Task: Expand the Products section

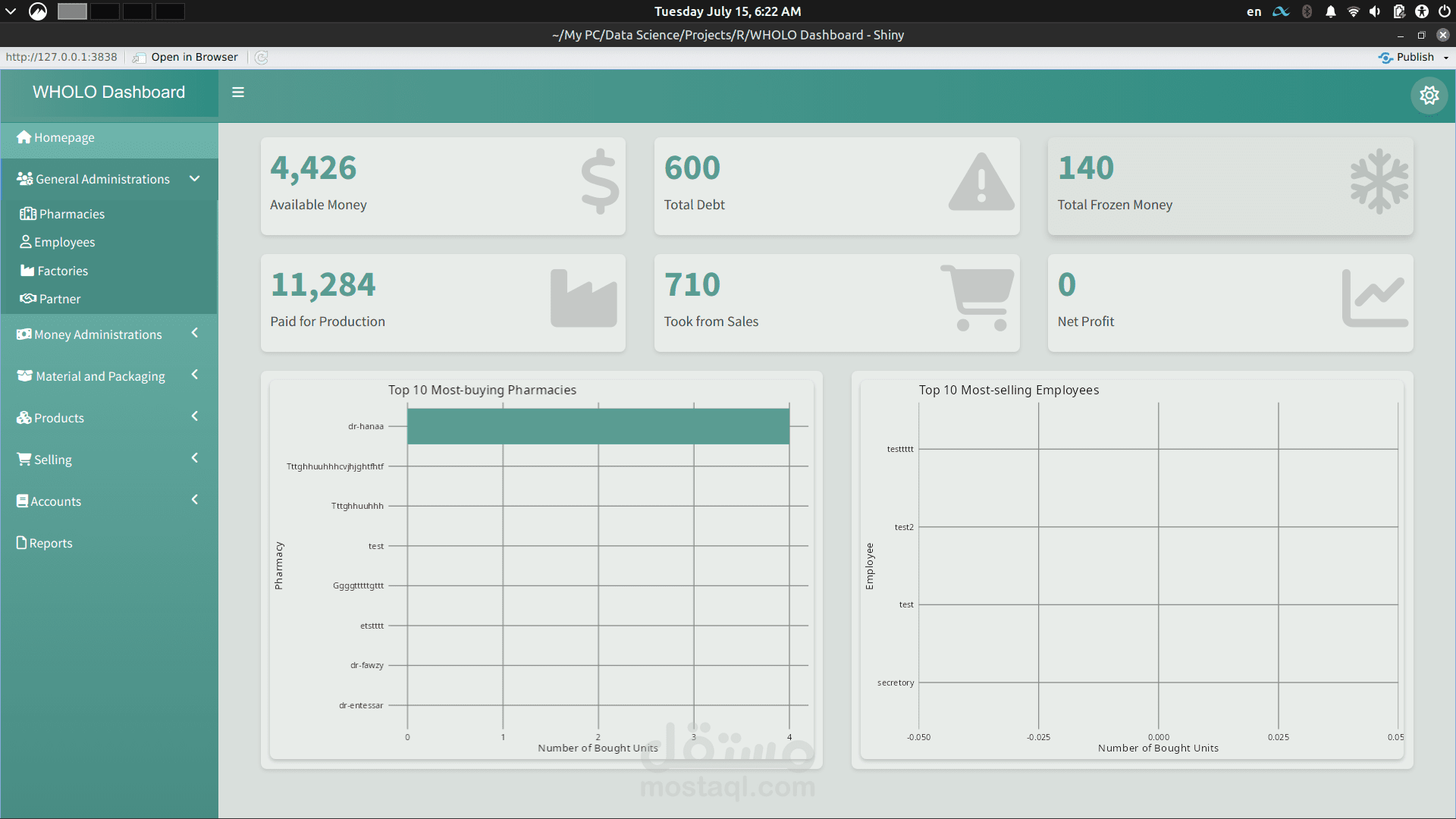Action: point(195,416)
